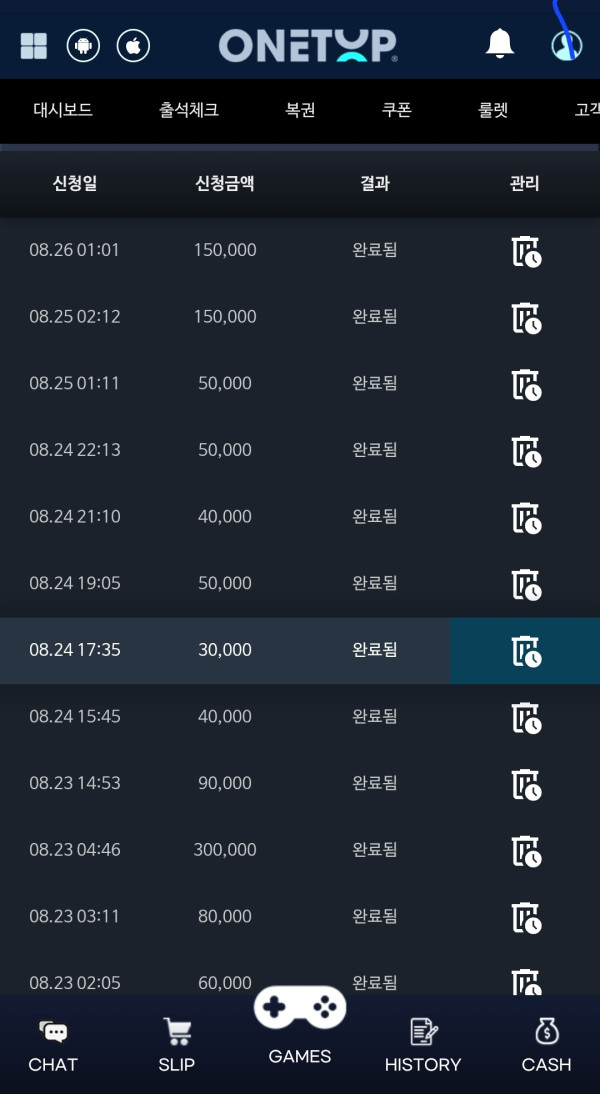Delete the 08.26 01:01 request record
The height and width of the screenshot is (1094, 600).
point(526,251)
